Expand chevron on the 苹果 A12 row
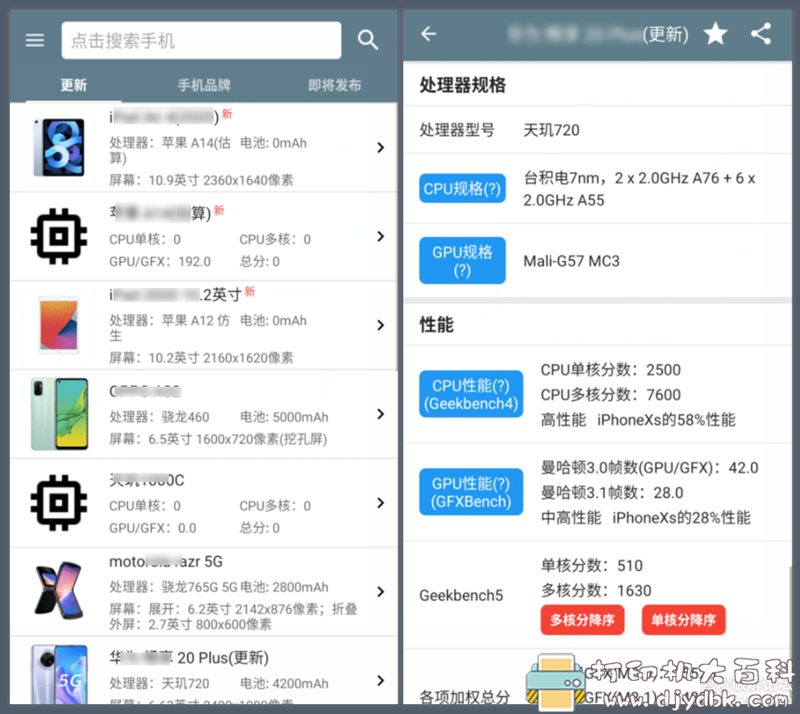This screenshot has height=714, width=800. point(380,325)
